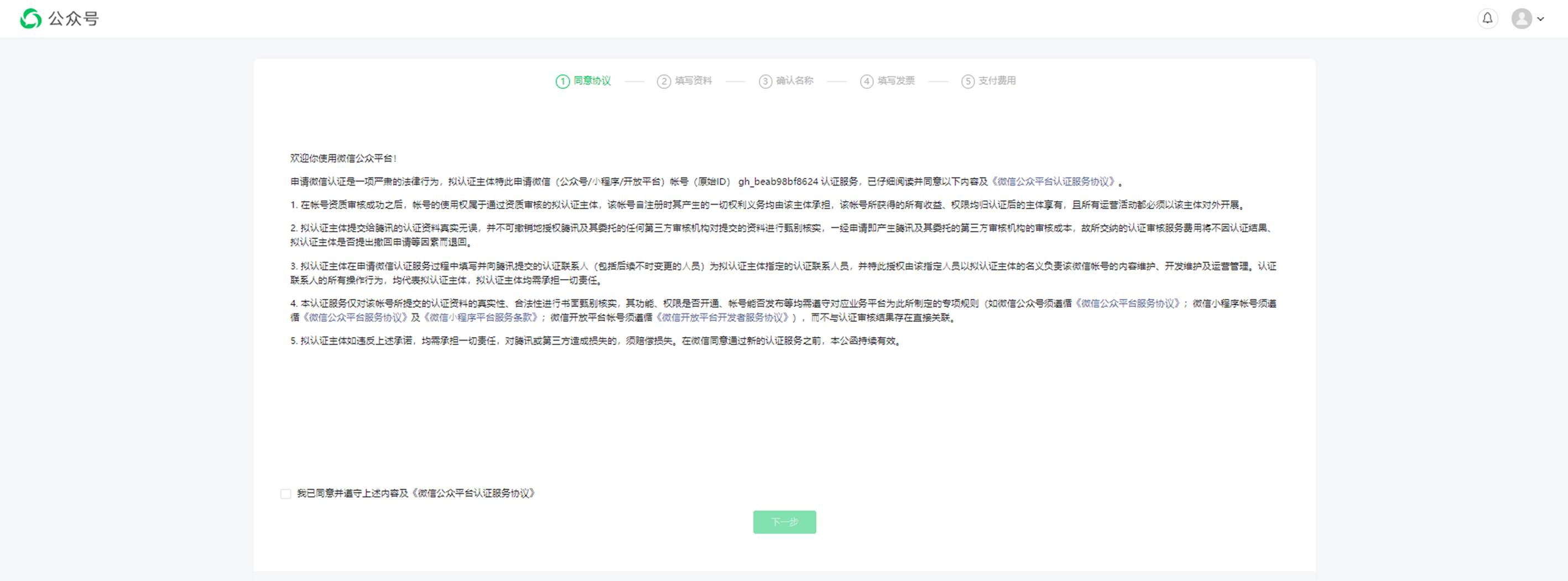Tick the 我已同意并遵守上述内容 checkbox
Screen dimensions: 1568x581
click(285, 494)
